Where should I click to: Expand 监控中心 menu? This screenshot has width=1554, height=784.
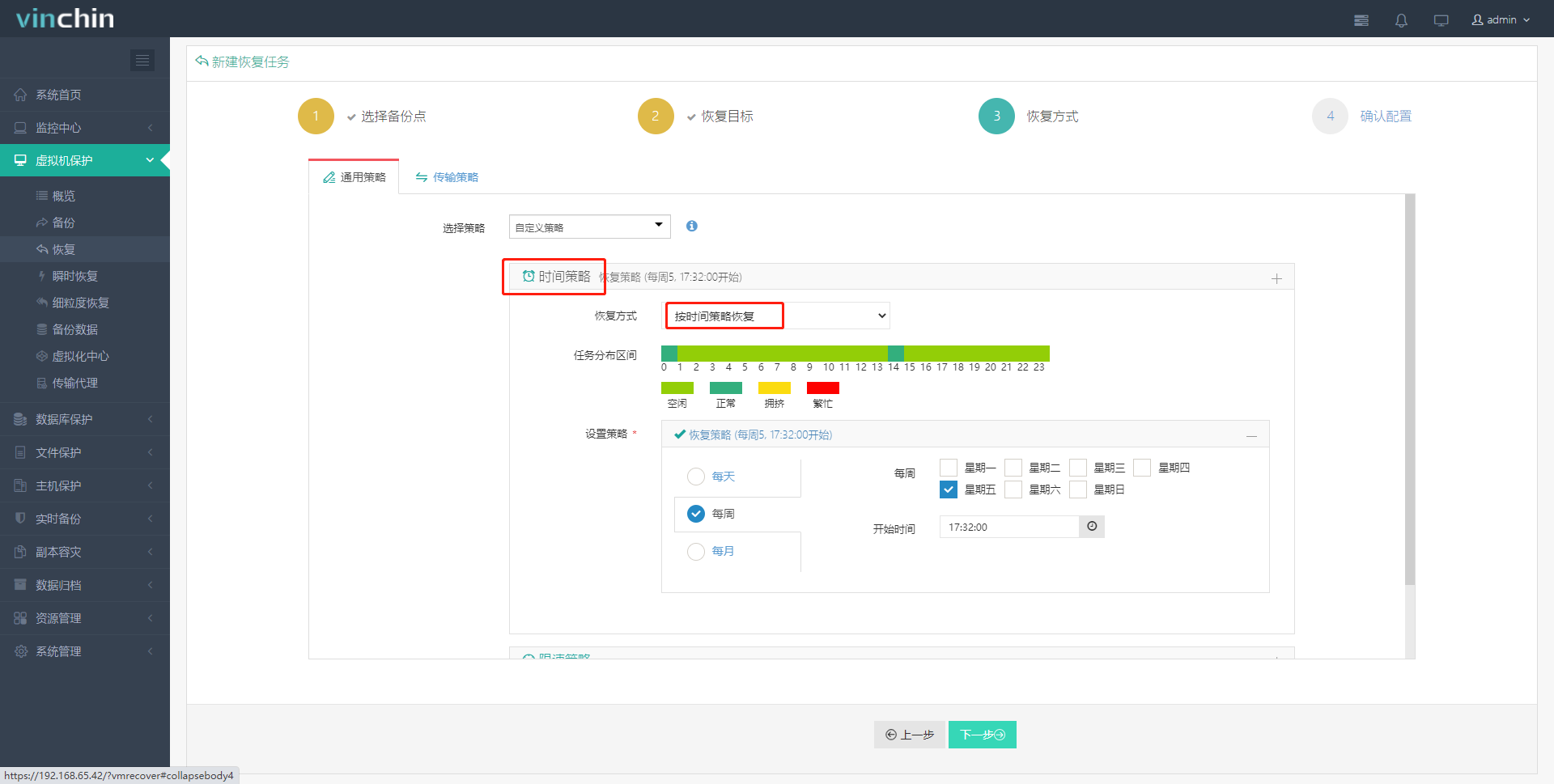pos(85,128)
